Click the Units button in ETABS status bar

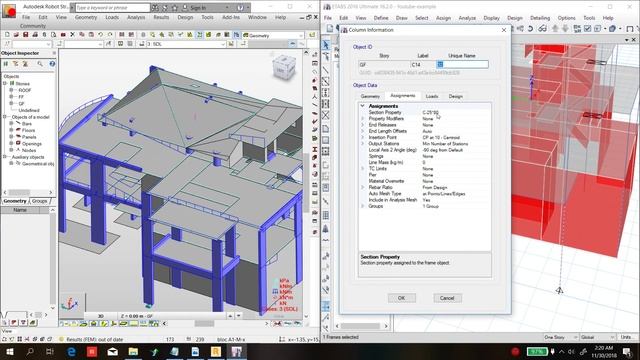click(x=626, y=337)
